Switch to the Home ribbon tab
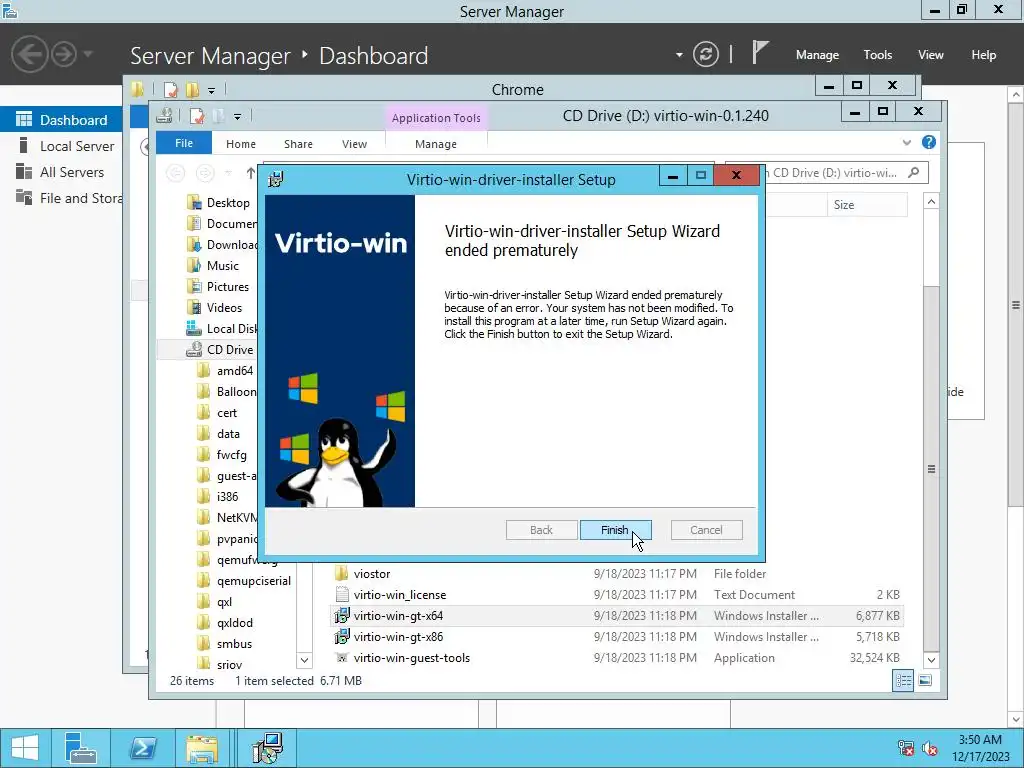The height and width of the screenshot is (768, 1024). point(241,144)
